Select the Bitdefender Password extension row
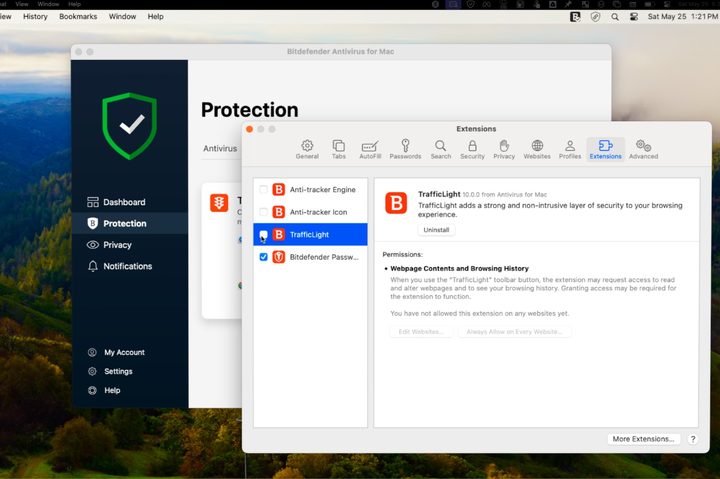 310,257
